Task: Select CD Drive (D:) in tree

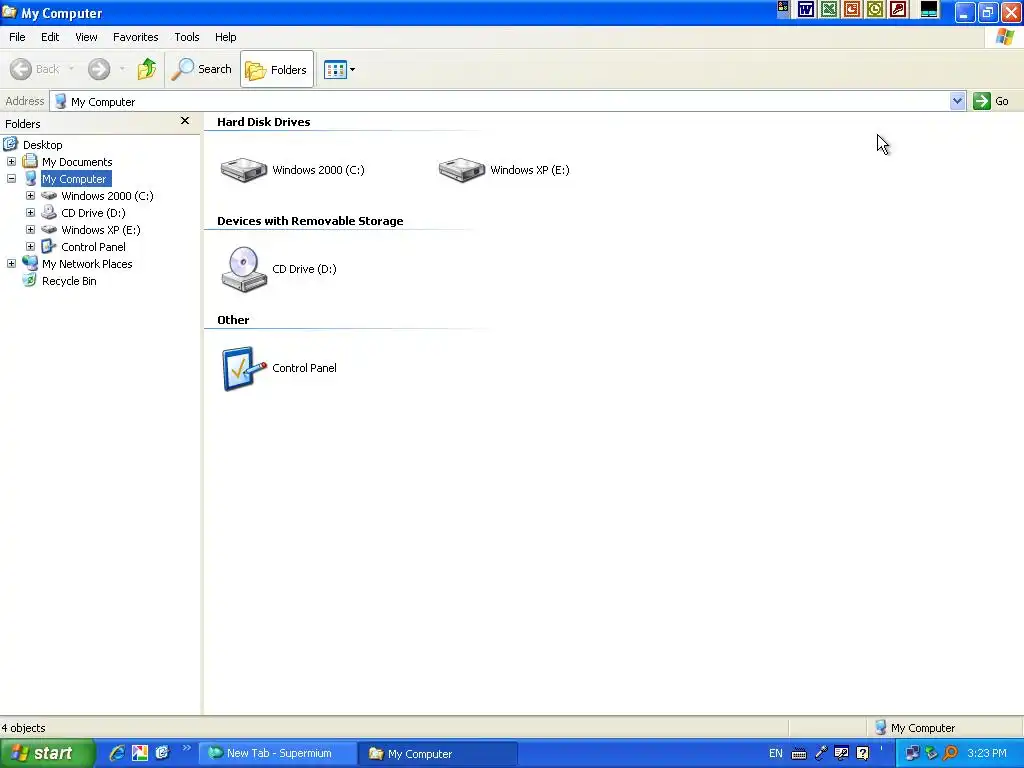Action: [93, 213]
